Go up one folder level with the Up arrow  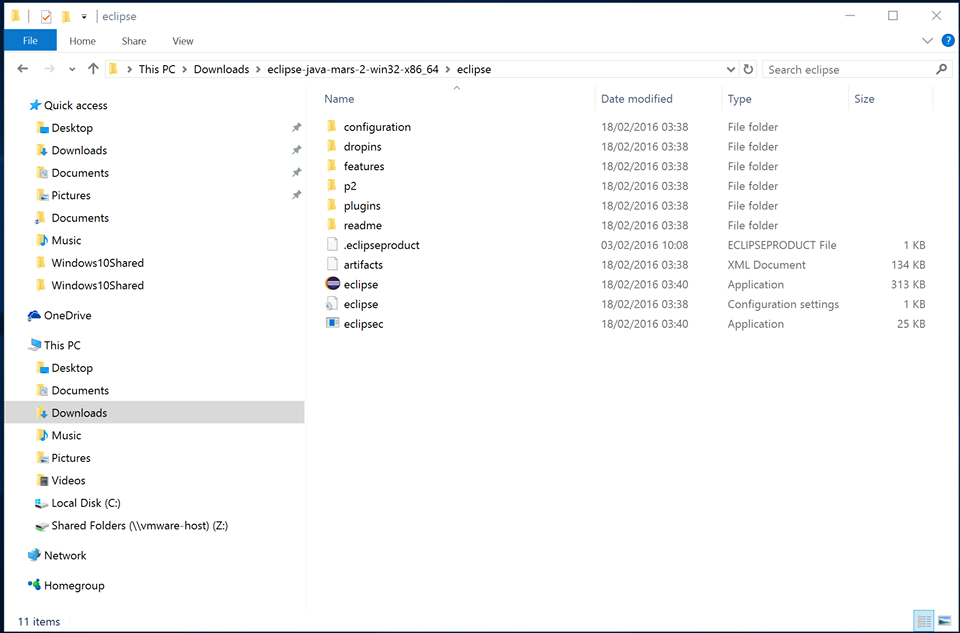[x=93, y=69]
